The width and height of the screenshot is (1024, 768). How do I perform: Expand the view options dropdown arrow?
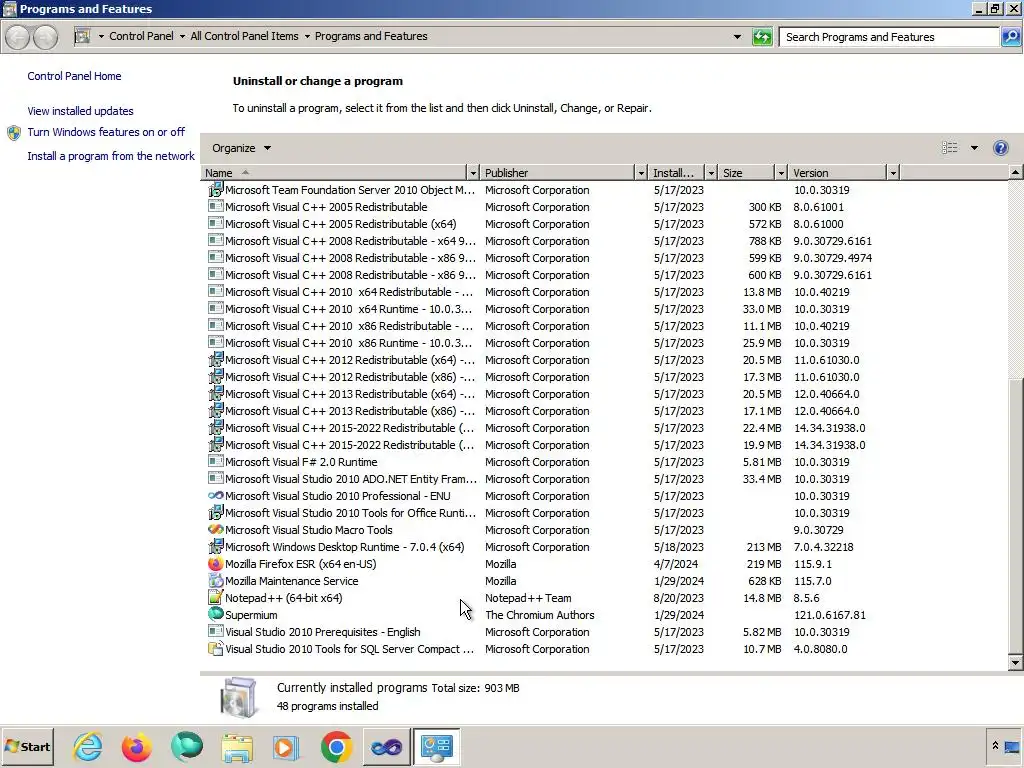(x=974, y=148)
